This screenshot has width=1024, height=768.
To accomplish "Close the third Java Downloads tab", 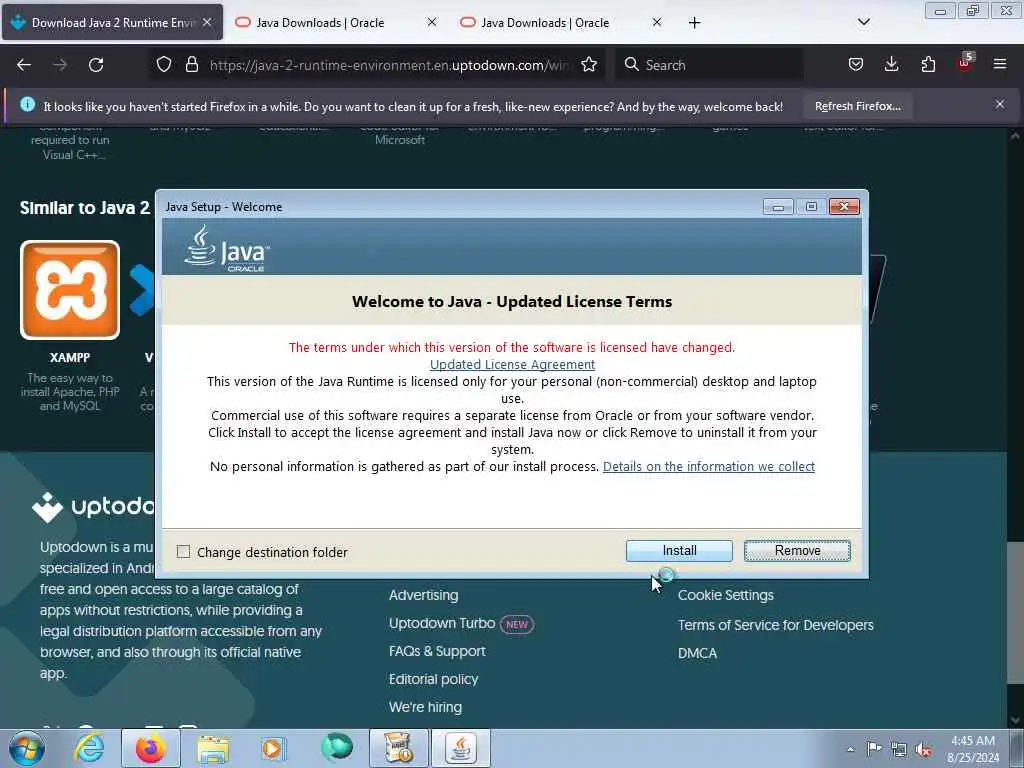I will point(657,22).
